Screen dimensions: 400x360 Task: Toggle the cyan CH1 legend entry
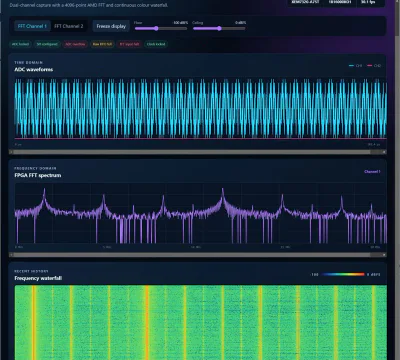[355, 66]
